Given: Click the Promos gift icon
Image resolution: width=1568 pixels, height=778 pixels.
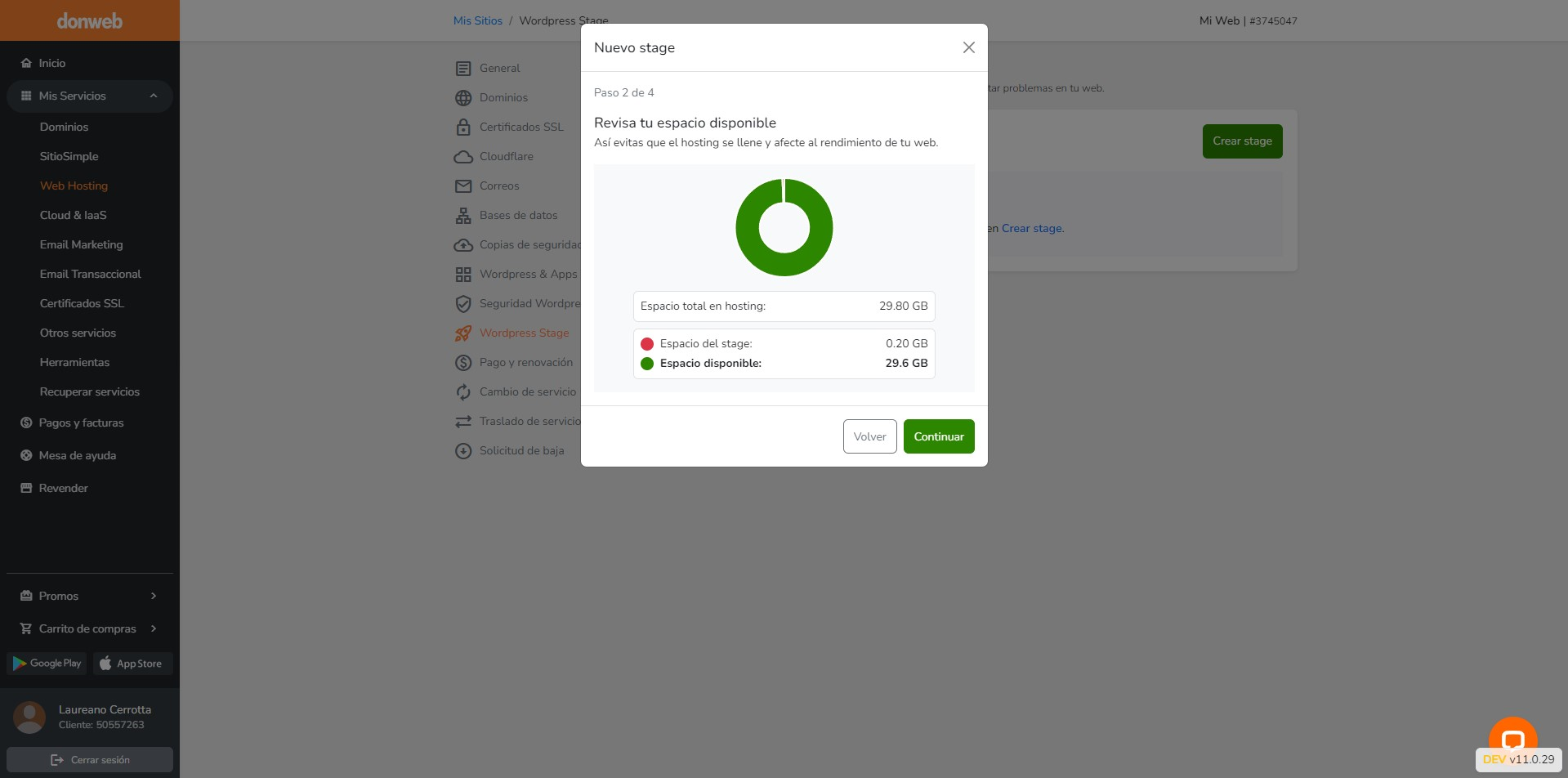Looking at the screenshot, I should tap(26, 596).
